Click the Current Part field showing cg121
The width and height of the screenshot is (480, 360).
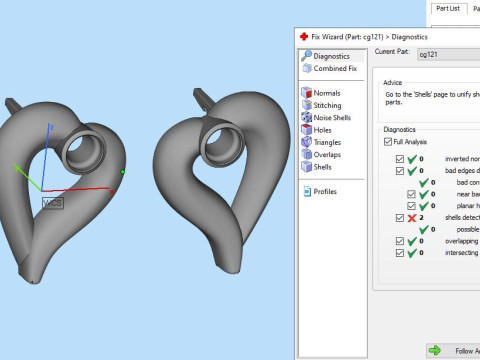[x=448, y=54]
